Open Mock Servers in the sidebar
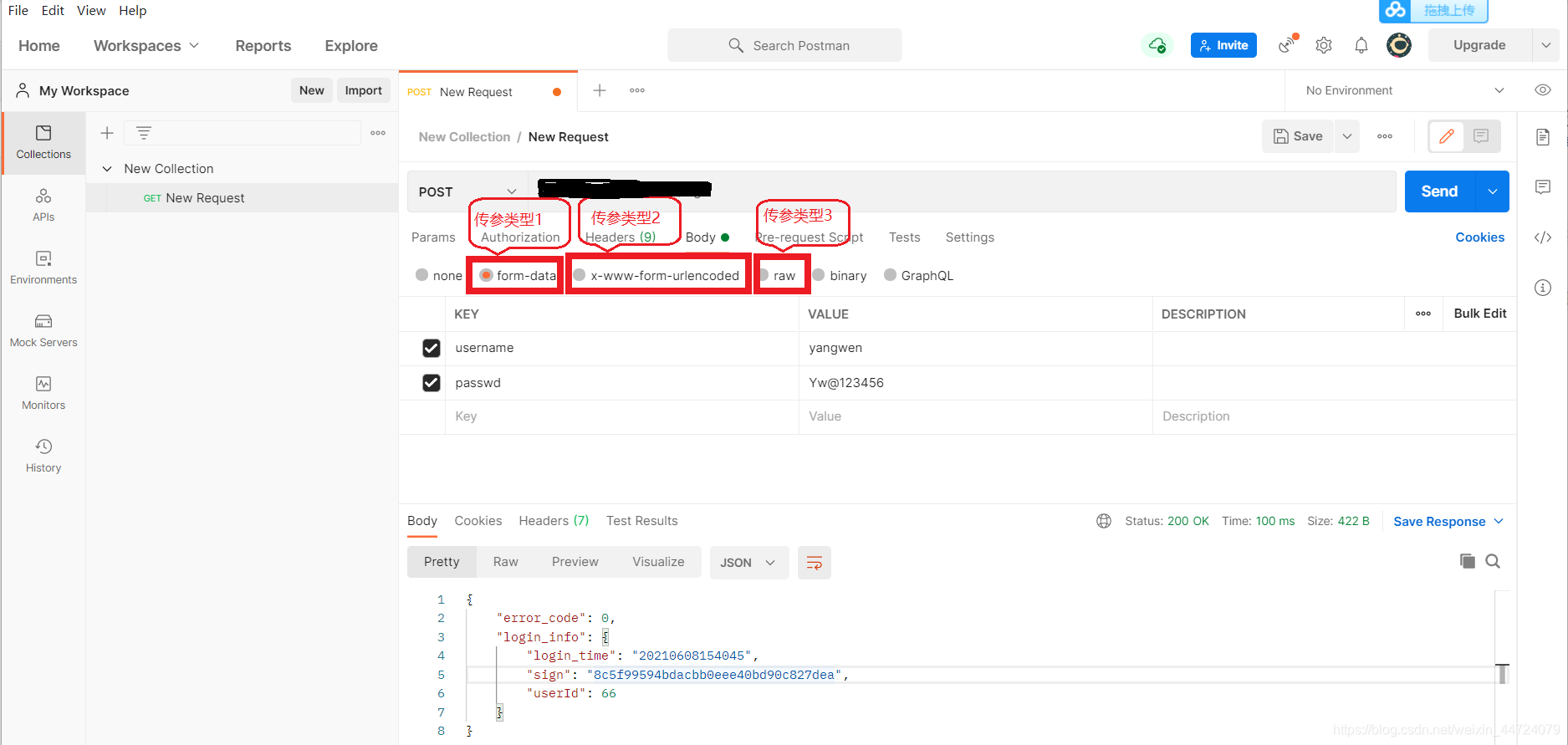1568x745 pixels. coord(43,330)
